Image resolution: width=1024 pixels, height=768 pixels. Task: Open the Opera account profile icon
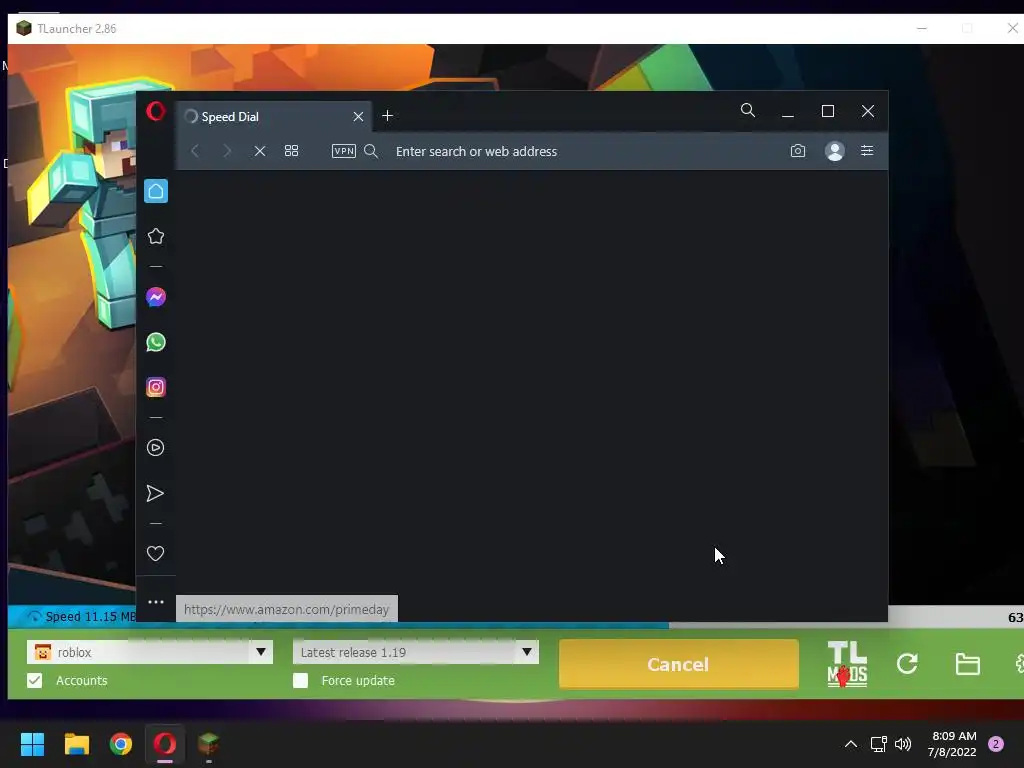coord(835,151)
